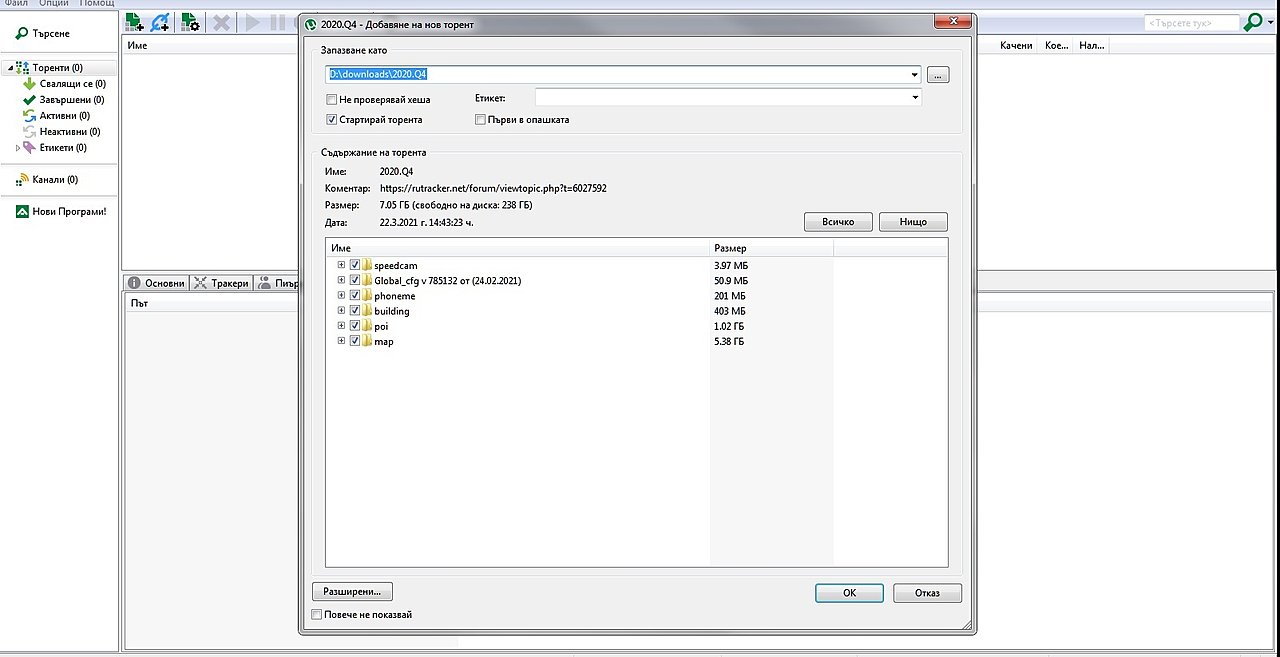Image resolution: width=1280 pixels, height=657 pixels.
Task: Uncheck Стартирай торента checkbox
Action: coord(332,120)
